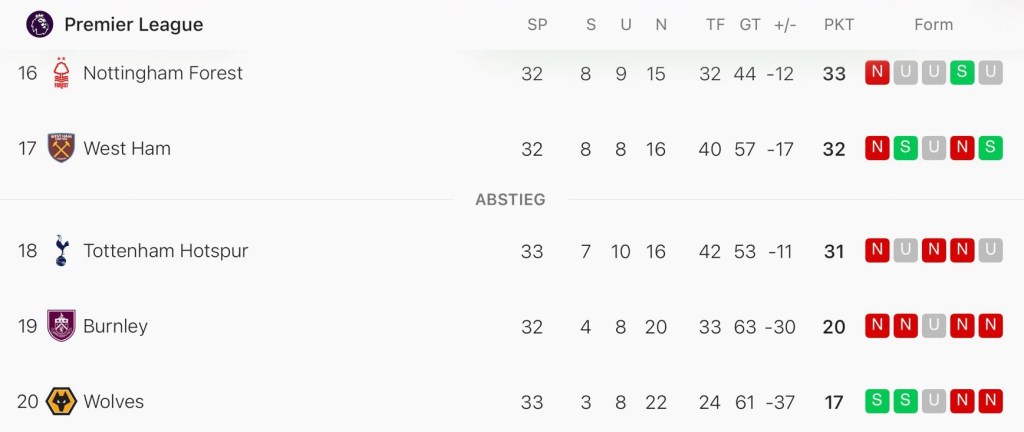Click the Burnley club crest
This screenshot has width=1024, height=432.
[62, 326]
